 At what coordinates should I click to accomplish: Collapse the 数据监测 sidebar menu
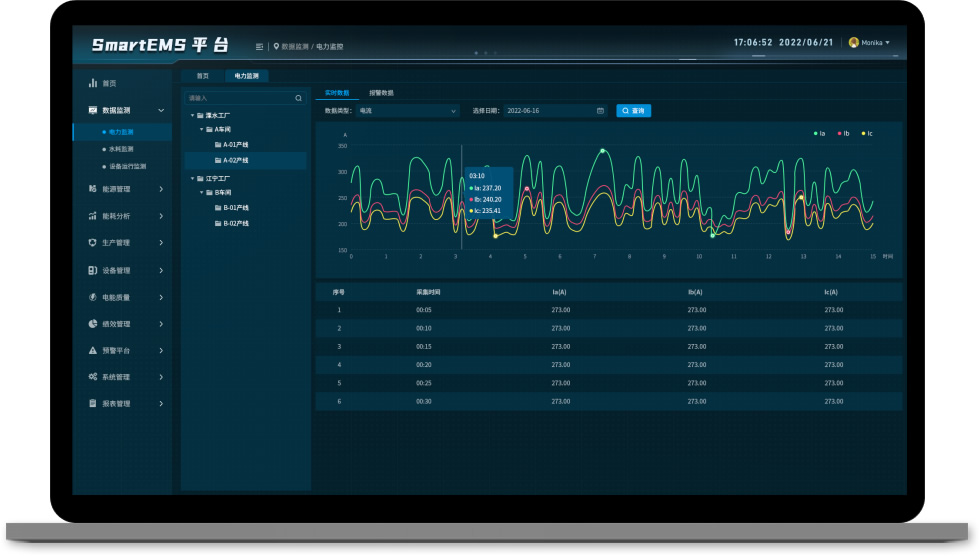click(161, 110)
